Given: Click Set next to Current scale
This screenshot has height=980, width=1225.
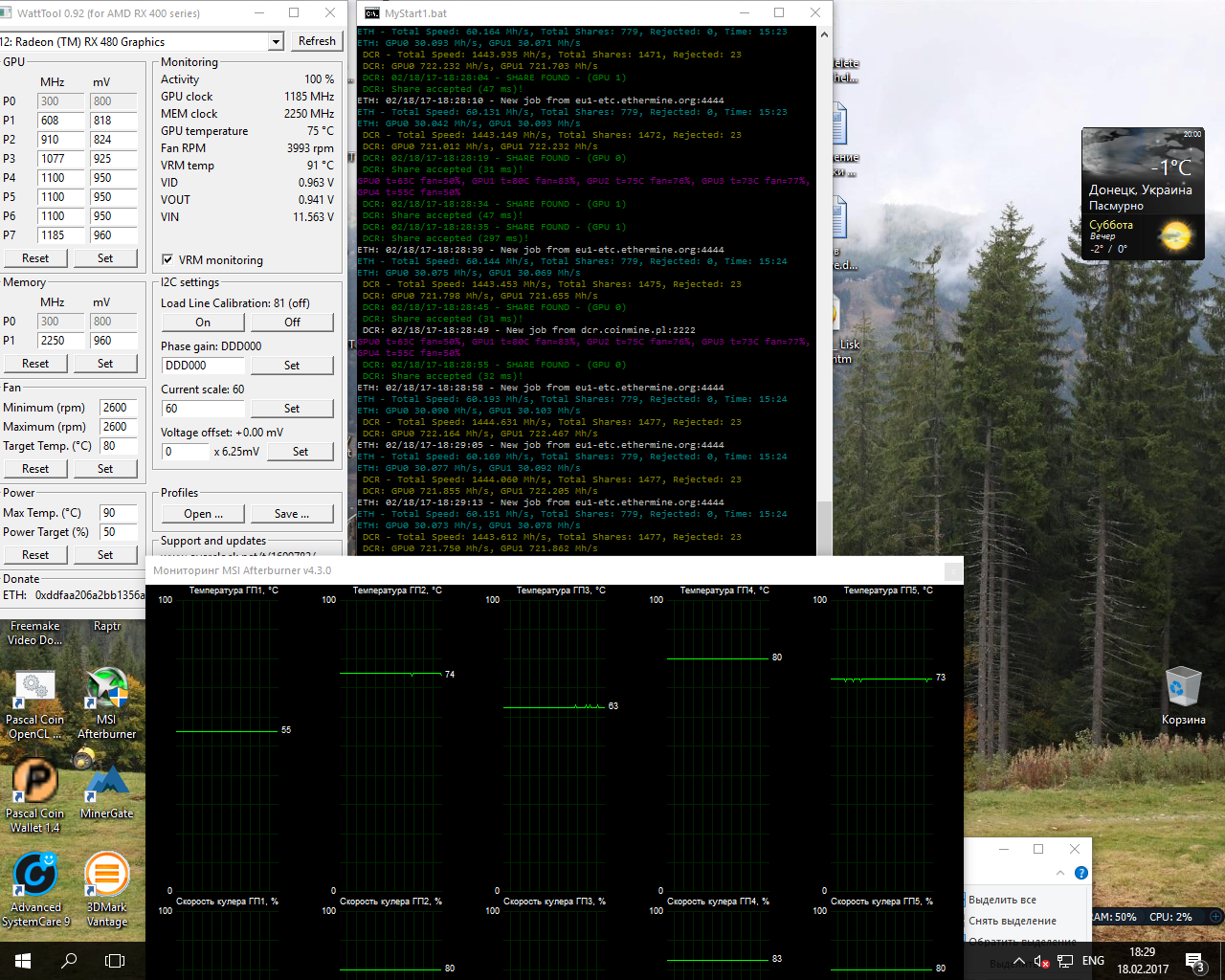Looking at the screenshot, I should coord(292,409).
